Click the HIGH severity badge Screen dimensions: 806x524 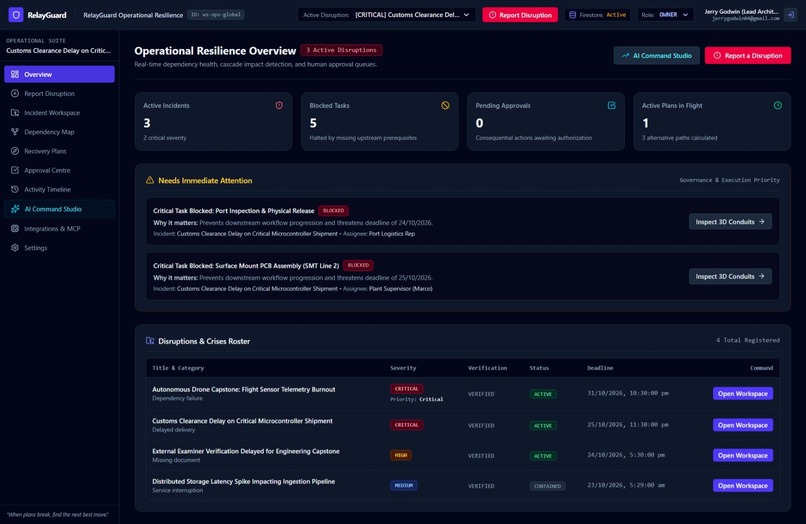[x=400, y=455]
